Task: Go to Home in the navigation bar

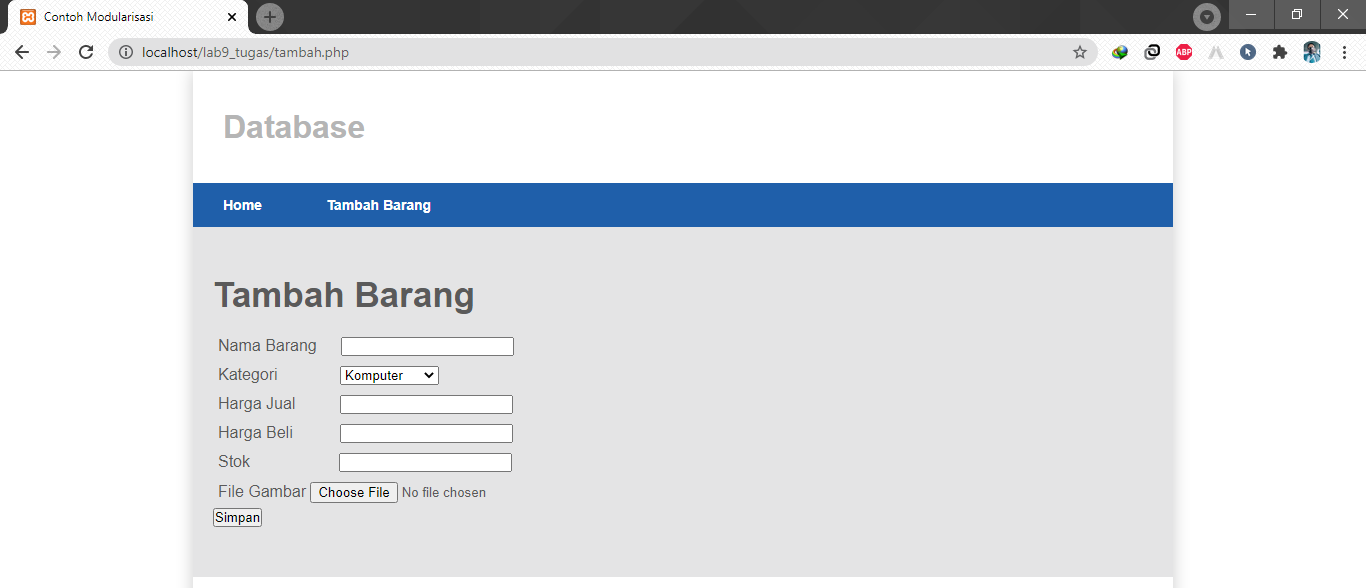Action: coord(242,205)
